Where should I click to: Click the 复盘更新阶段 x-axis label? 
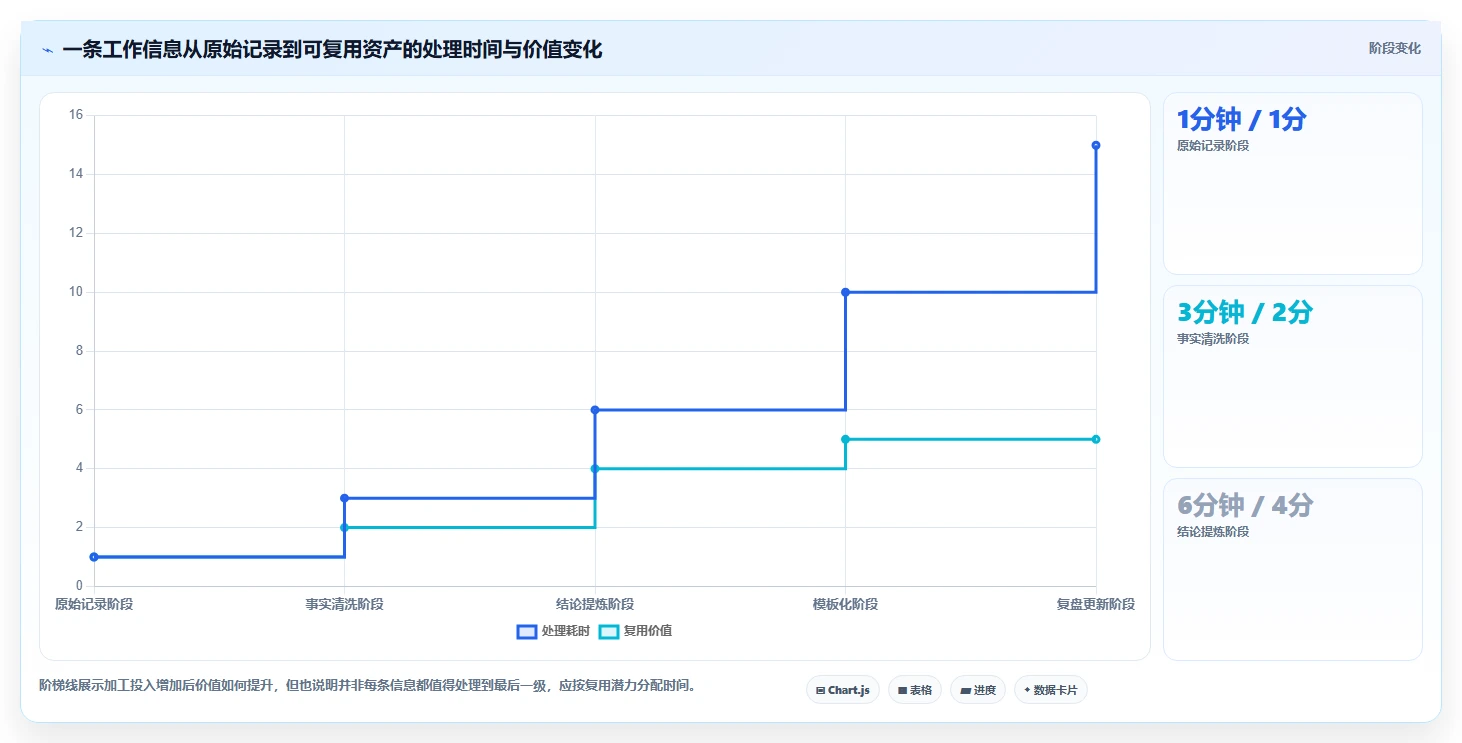[1096, 604]
